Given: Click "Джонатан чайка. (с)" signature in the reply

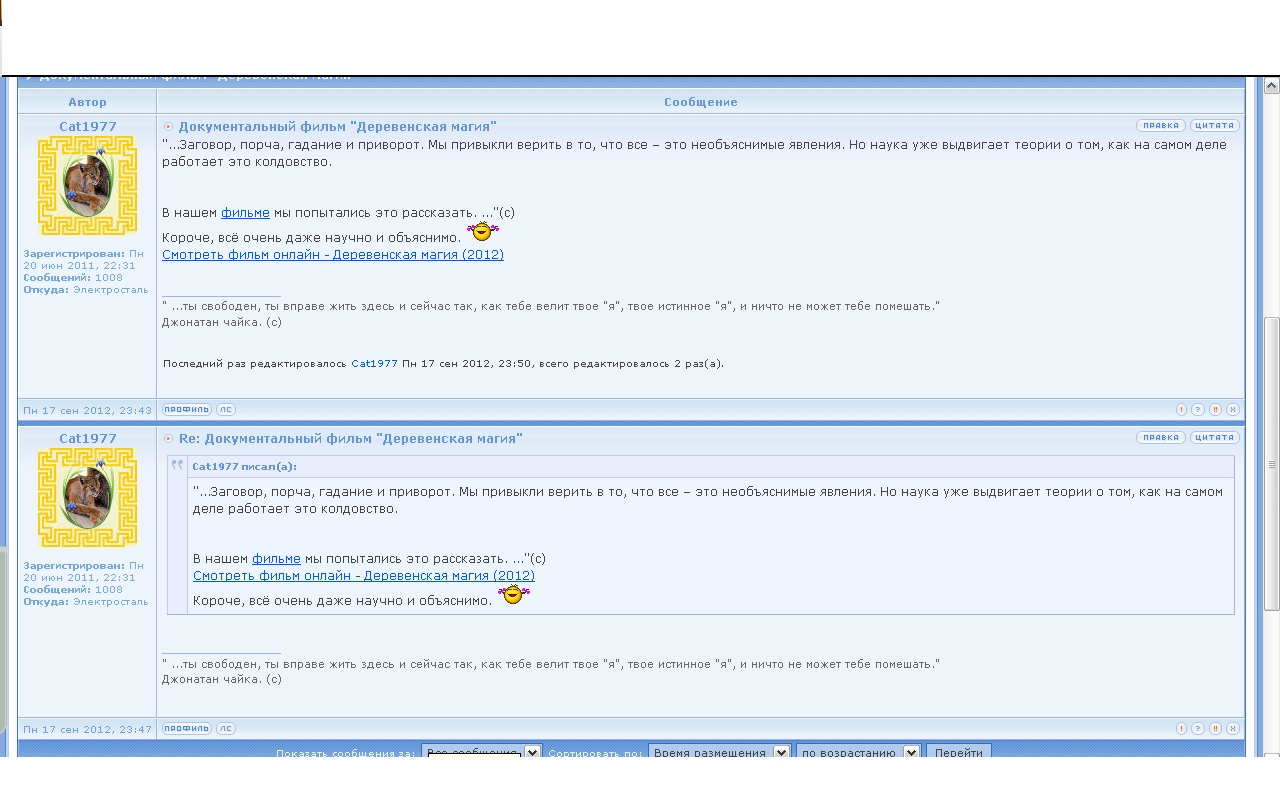Looking at the screenshot, I should pos(222,680).
